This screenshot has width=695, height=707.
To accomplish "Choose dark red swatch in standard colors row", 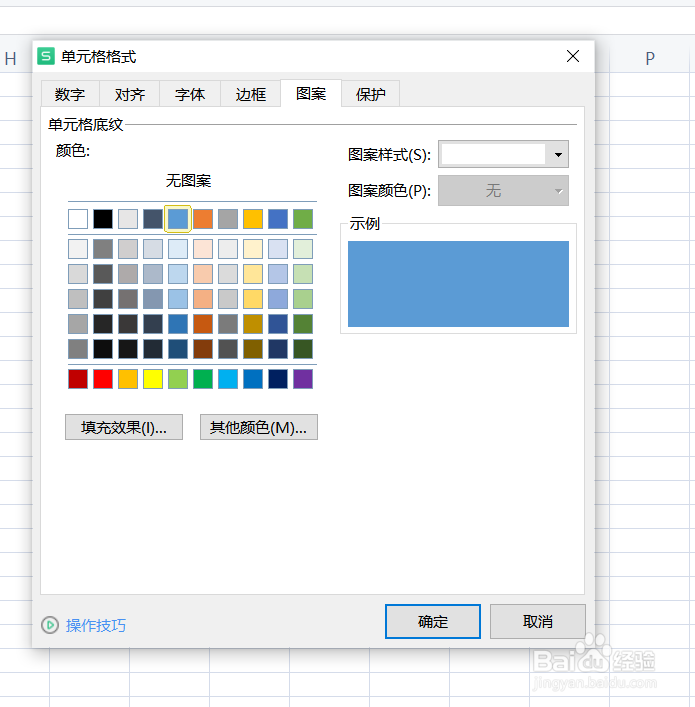I will [78, 379].
